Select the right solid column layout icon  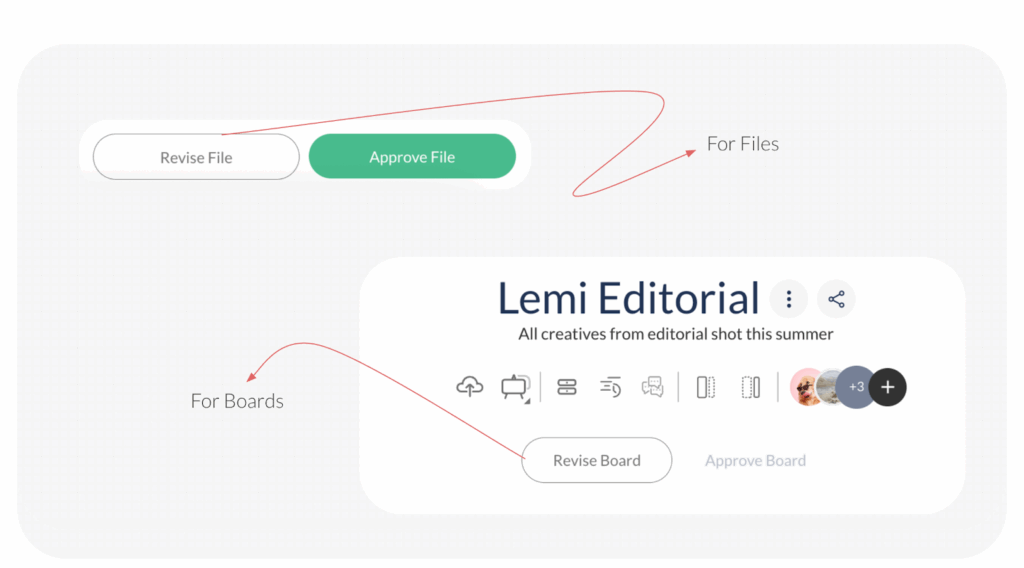coord(751,387)
